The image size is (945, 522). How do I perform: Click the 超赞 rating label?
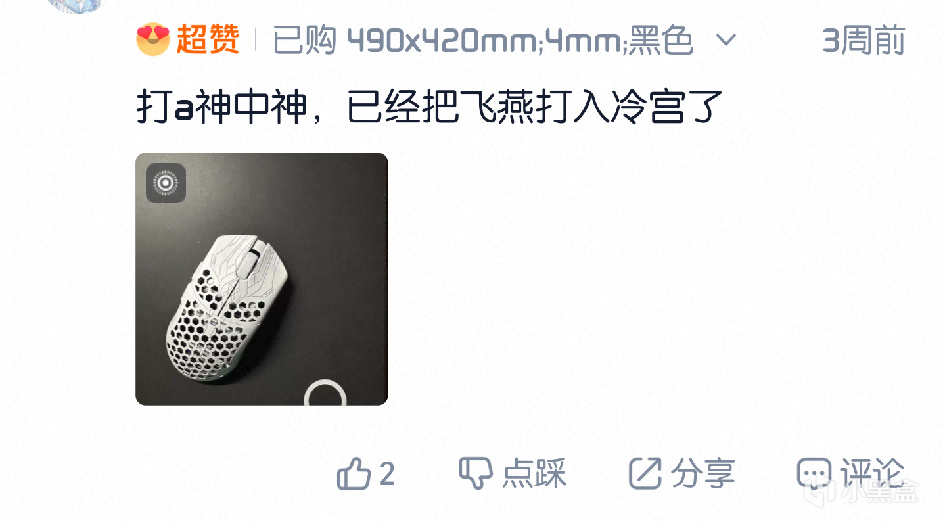pyautogui.click(x=208, y=40)
